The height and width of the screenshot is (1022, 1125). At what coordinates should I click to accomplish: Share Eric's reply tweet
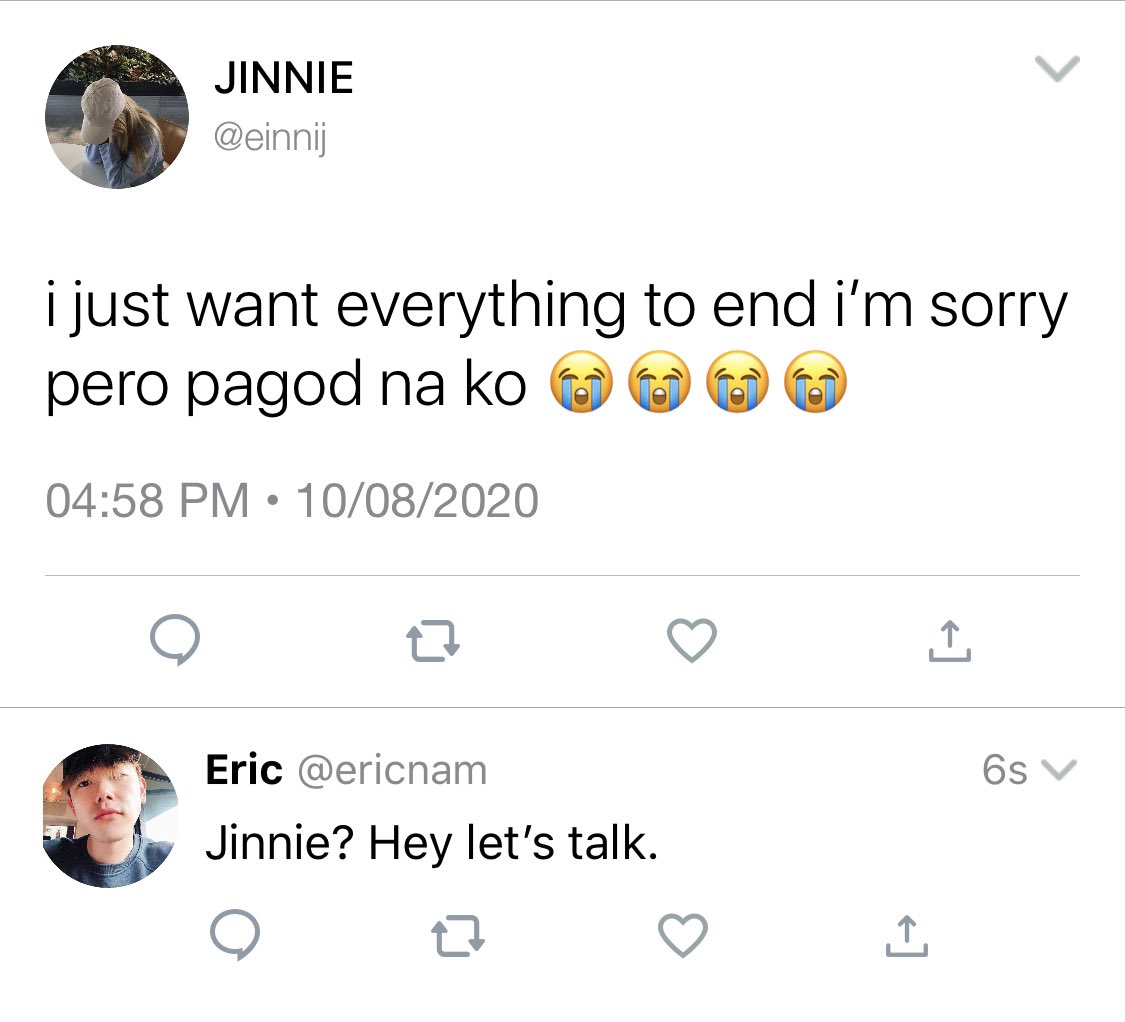click(906, 935)
